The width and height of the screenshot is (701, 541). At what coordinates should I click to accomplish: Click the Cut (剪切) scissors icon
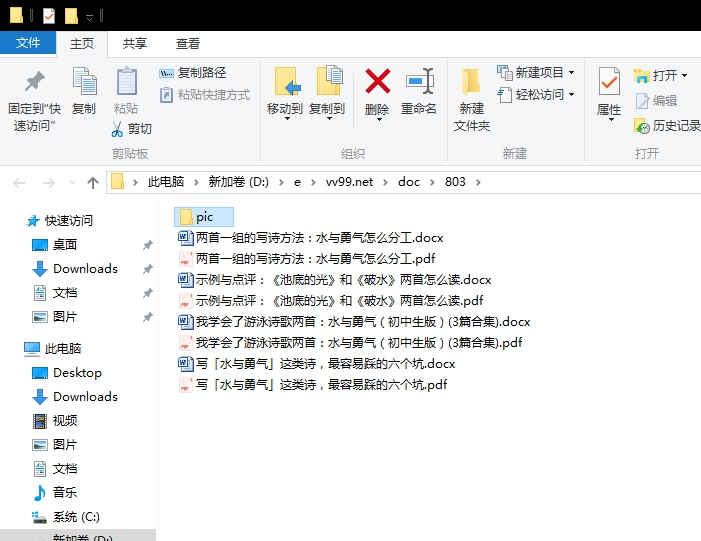tap(117, 129)
